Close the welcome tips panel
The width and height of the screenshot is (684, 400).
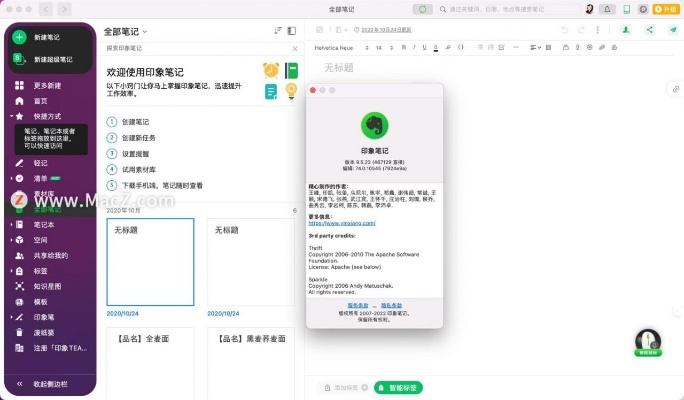295,48
